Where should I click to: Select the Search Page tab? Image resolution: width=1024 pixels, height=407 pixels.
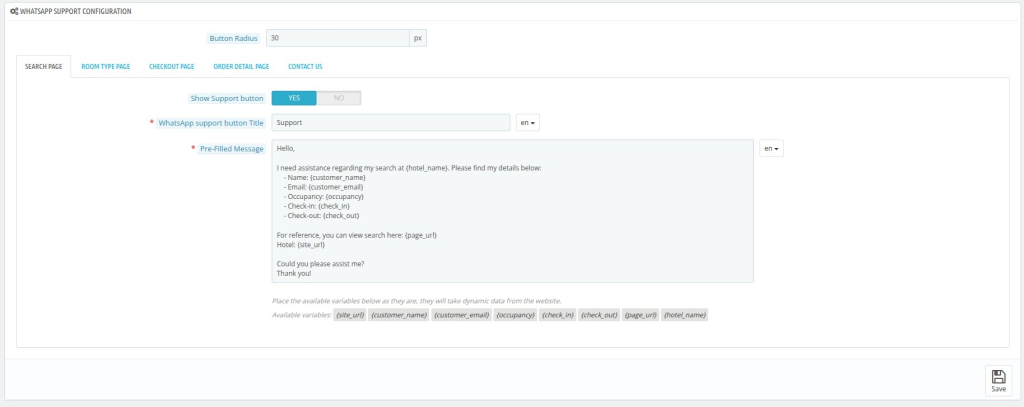pos(44,67)
